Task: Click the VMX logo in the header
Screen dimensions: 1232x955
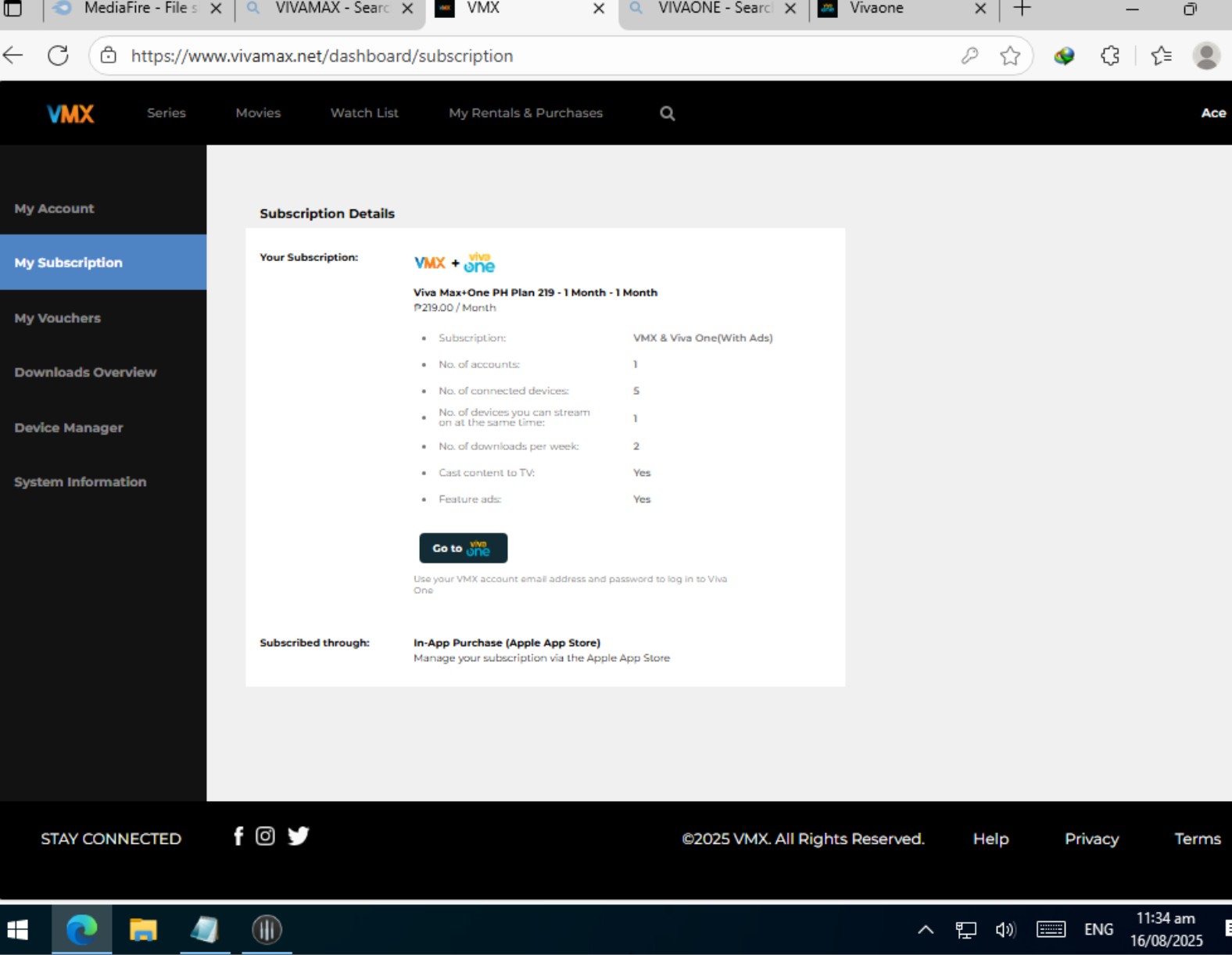Action: 70,113
